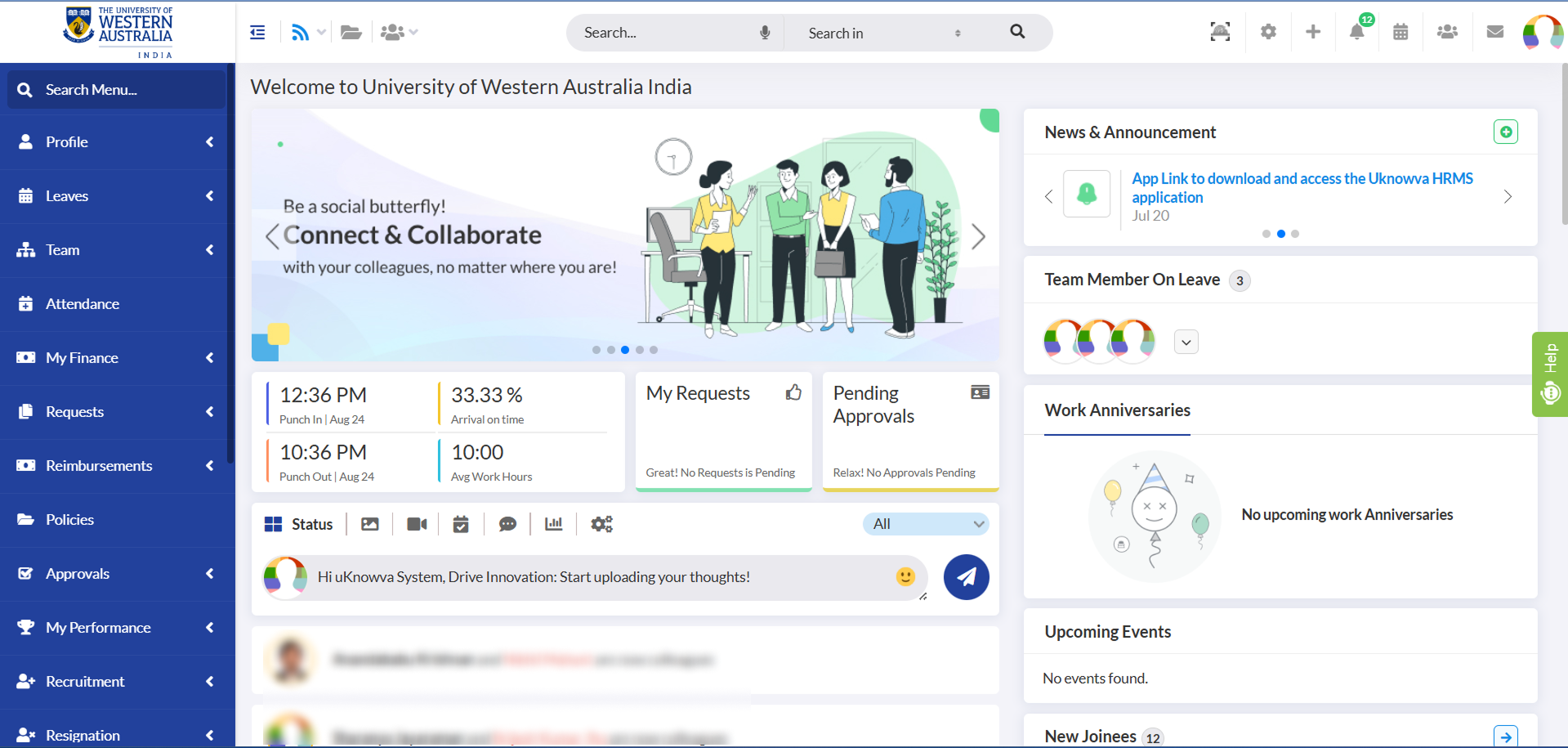Open the folder icon in top bar
Screen dimensions: 1568x748
click(351, 33)
